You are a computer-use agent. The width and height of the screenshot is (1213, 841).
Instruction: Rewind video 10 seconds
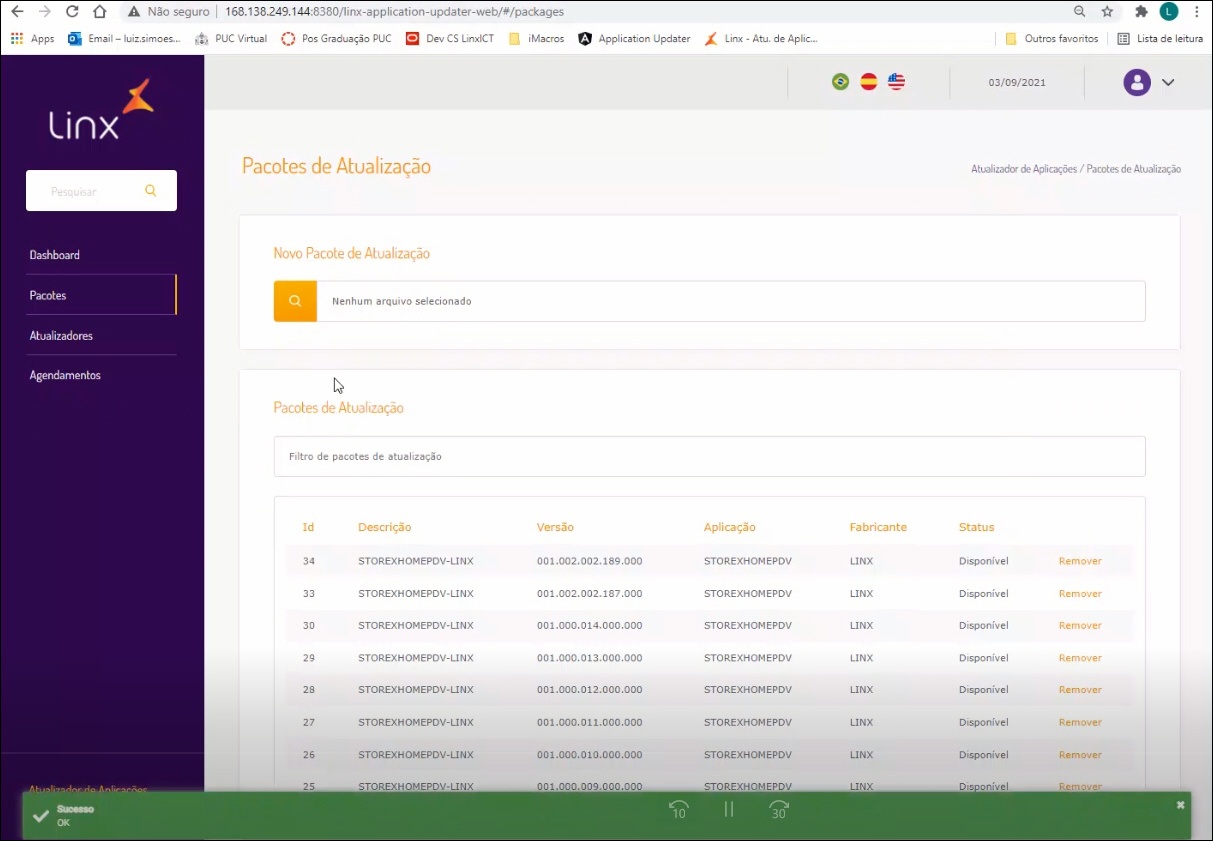pyautogui.click(x=679, y=810)
